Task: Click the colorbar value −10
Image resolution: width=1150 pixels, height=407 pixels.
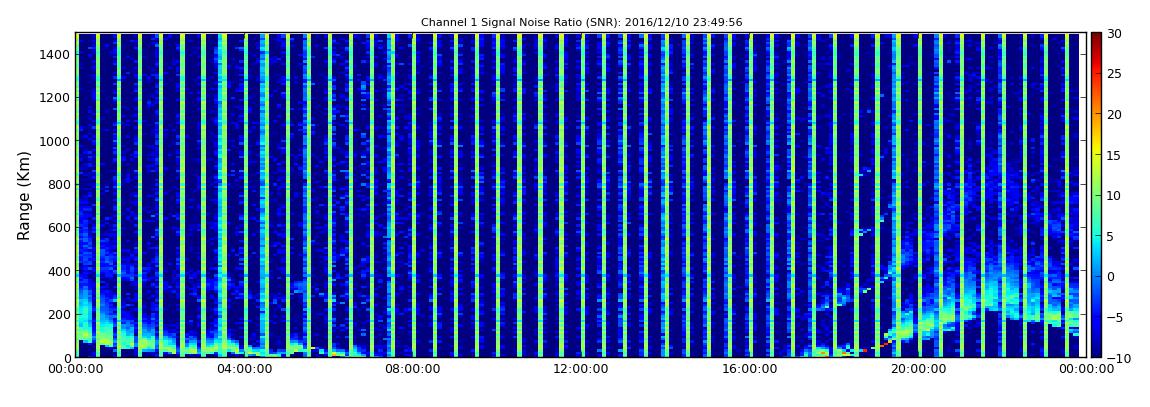Action: click(1116, 358)
